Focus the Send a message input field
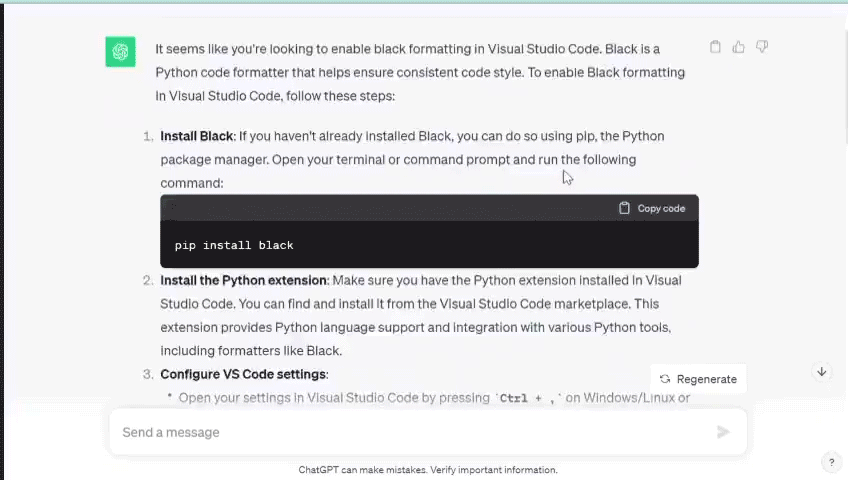This screenshot has height=480, width=848. pos(428,432)
